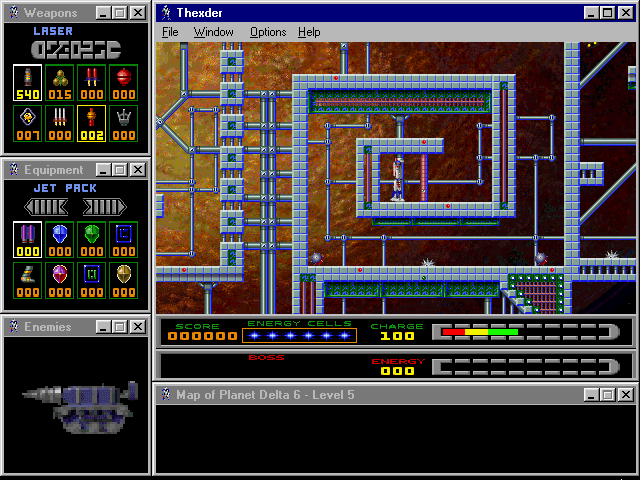Choose the green shield equipment item
The height and width of the screenshot is (480, 640).
pyautogui.click(x=91, y=240)
